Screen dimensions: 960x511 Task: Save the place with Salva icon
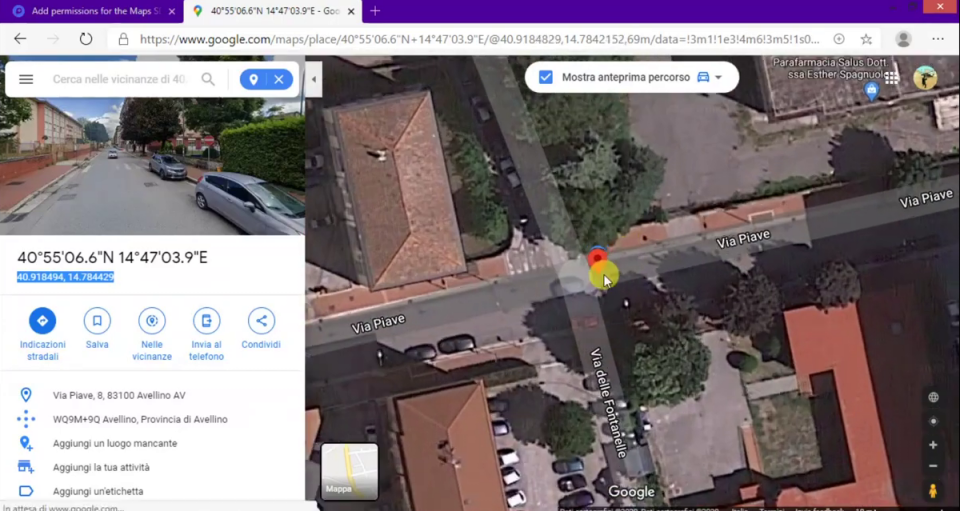tap(97, 321)
